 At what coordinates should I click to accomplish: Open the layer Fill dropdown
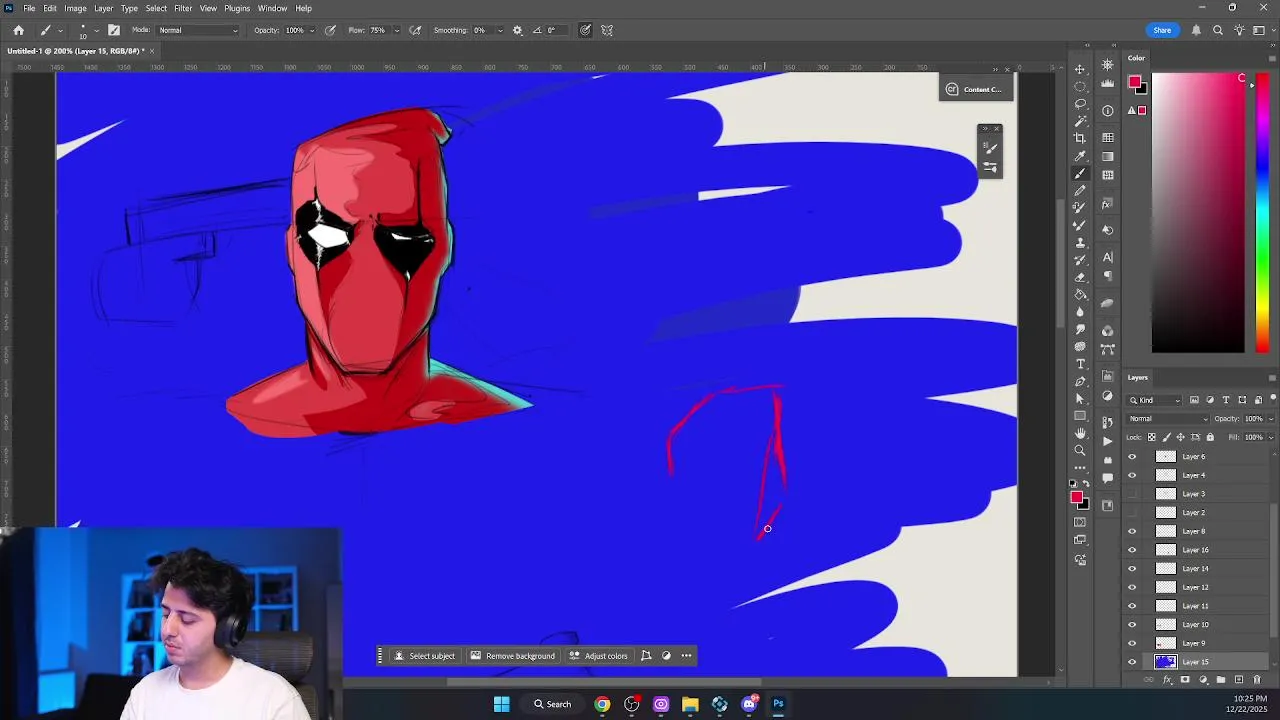pos(1271,437)
